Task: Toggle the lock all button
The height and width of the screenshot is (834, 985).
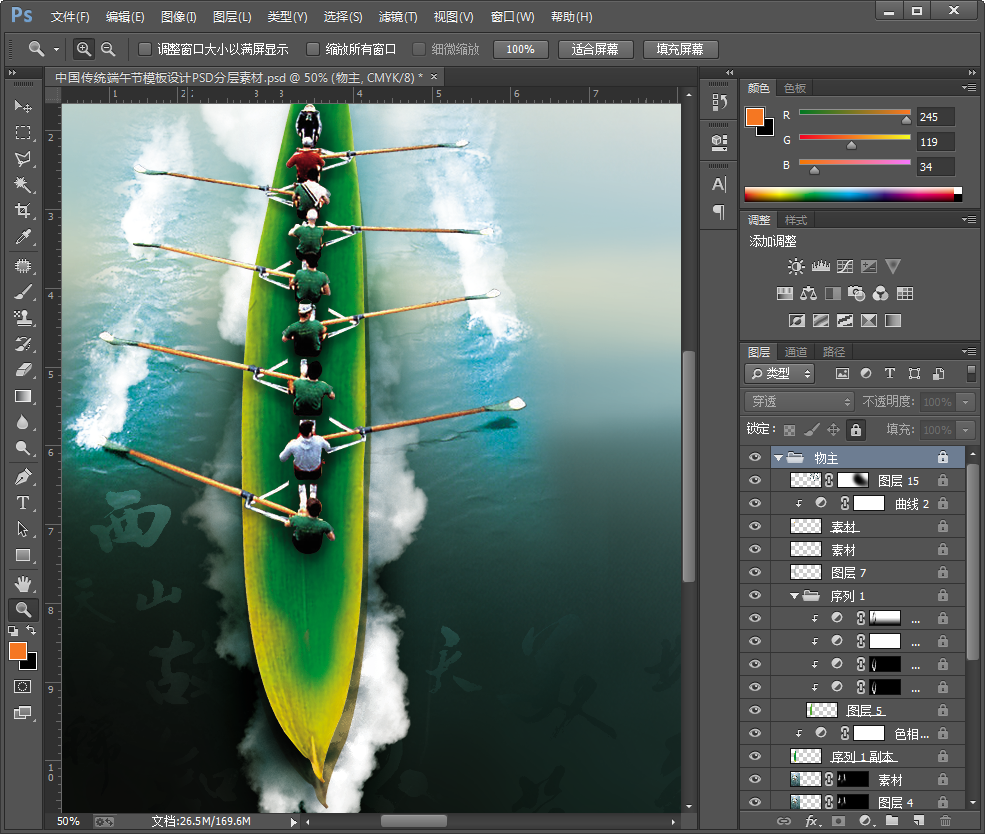Action: click(x=856, y=430)
